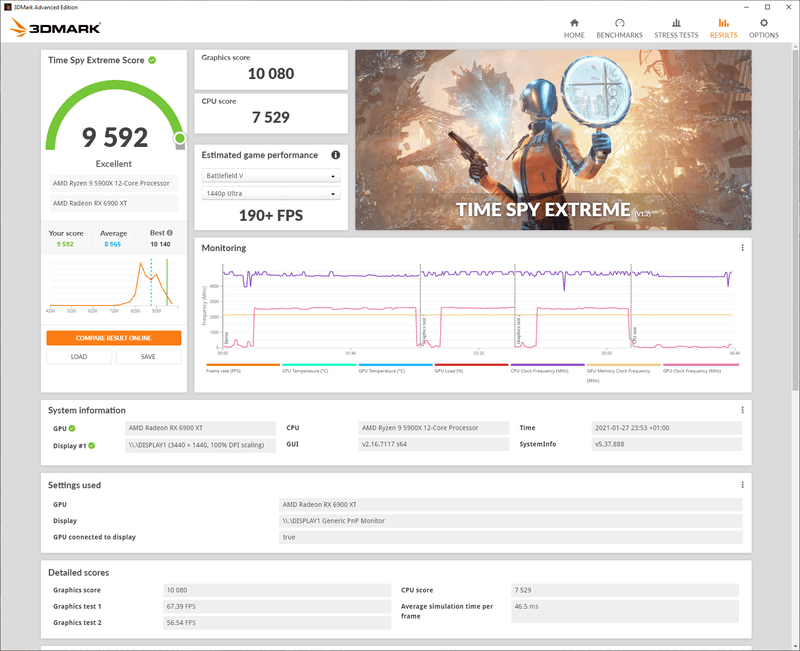
Task: Click the 190+ FPS estimate
Action: click(x=271, y=215)
